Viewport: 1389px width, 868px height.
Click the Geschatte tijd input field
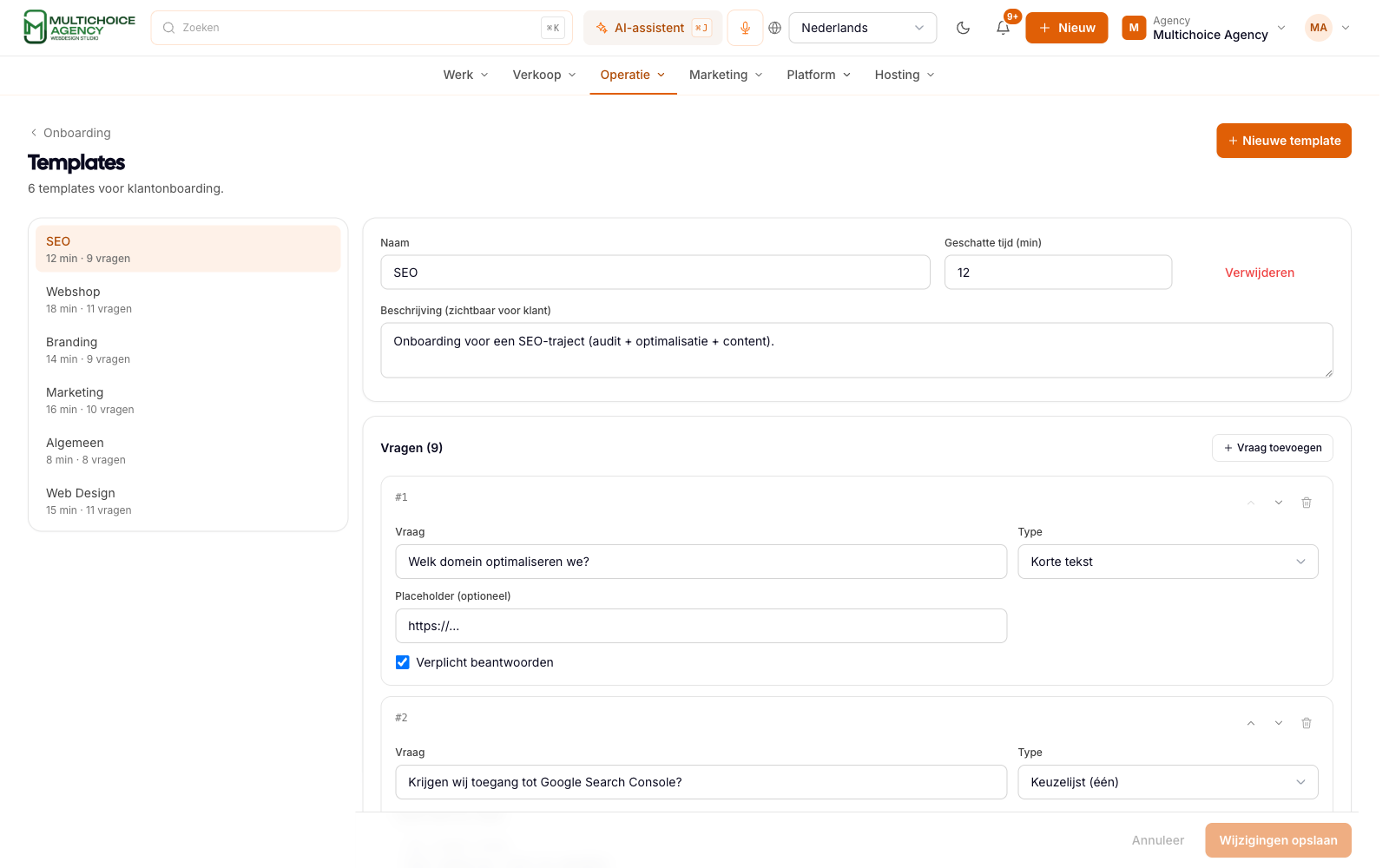click(x=1058, y=273)
